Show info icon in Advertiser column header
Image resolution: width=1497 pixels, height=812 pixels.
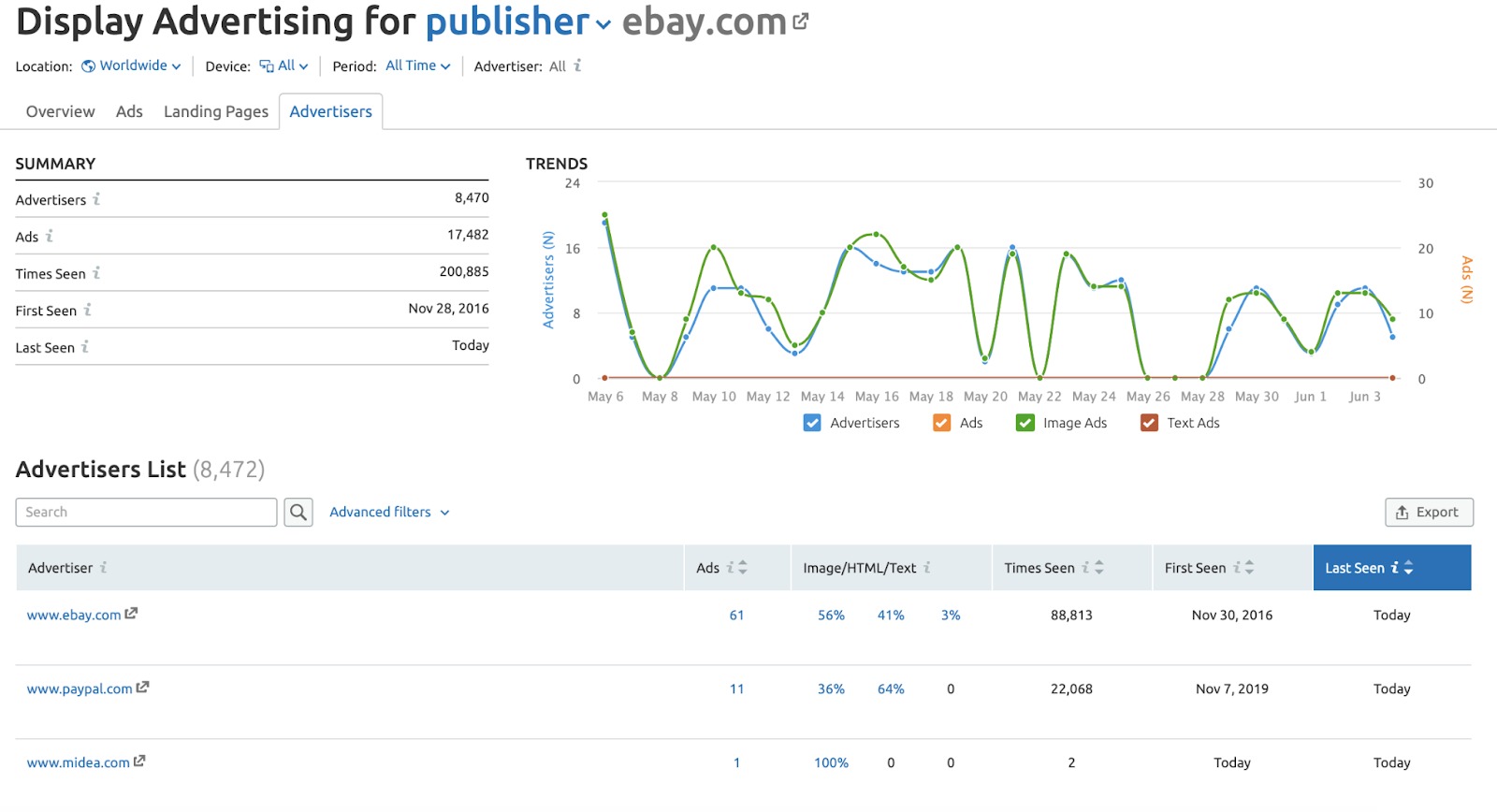[x=104, y=567]
